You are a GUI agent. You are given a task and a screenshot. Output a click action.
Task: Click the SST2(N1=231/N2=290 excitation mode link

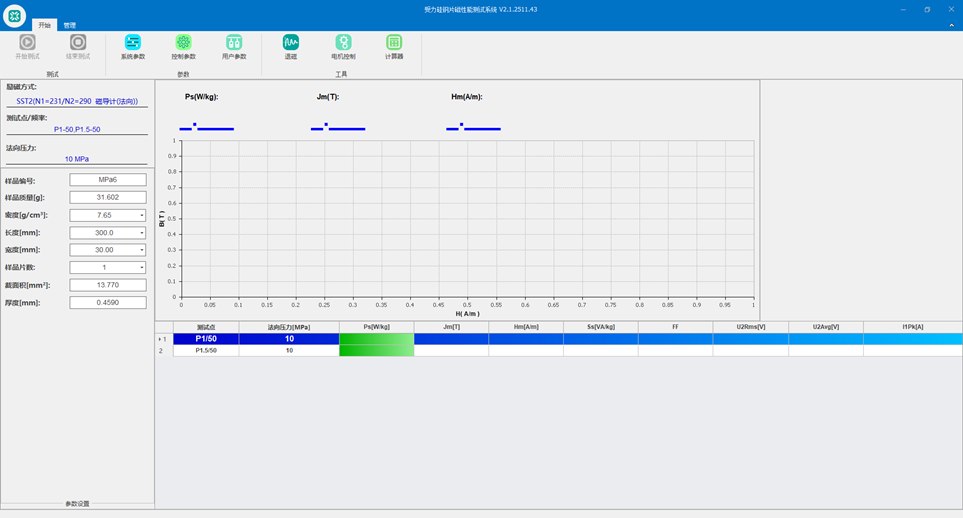point(77,101)
